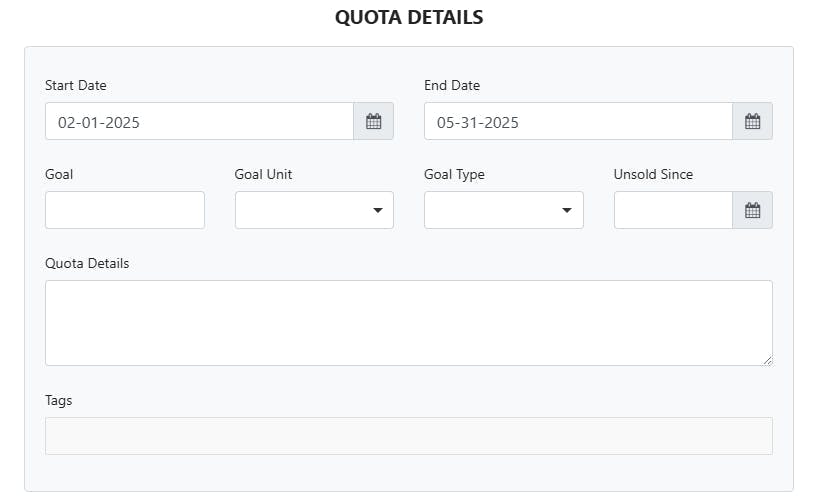Open the End Date calendar picker
This screenshot has height=501, width=822.
tap(752, 122)
